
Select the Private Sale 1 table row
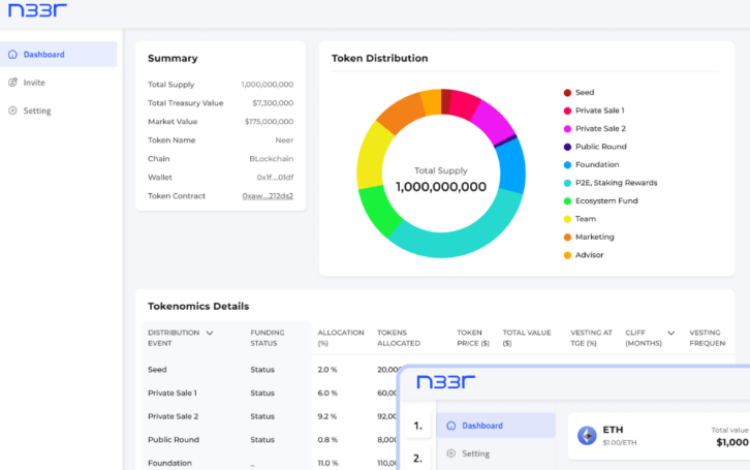(172, 393)
